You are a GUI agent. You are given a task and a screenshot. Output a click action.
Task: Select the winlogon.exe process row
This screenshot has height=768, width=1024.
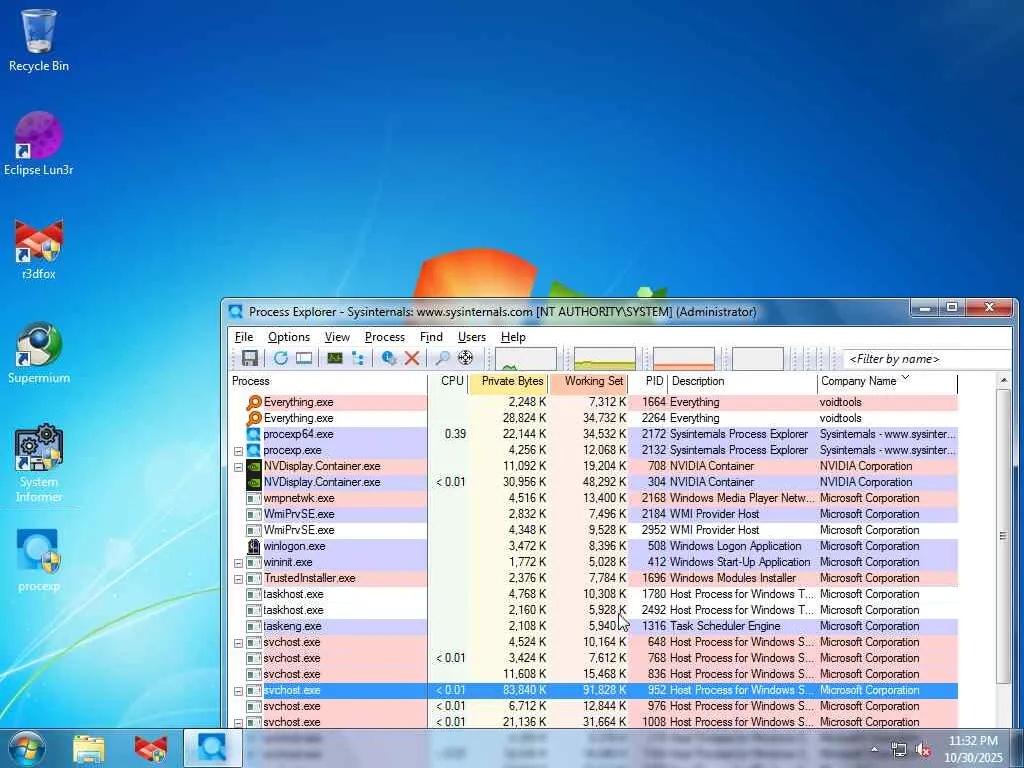pyautogui.click(x=594, y=546)
